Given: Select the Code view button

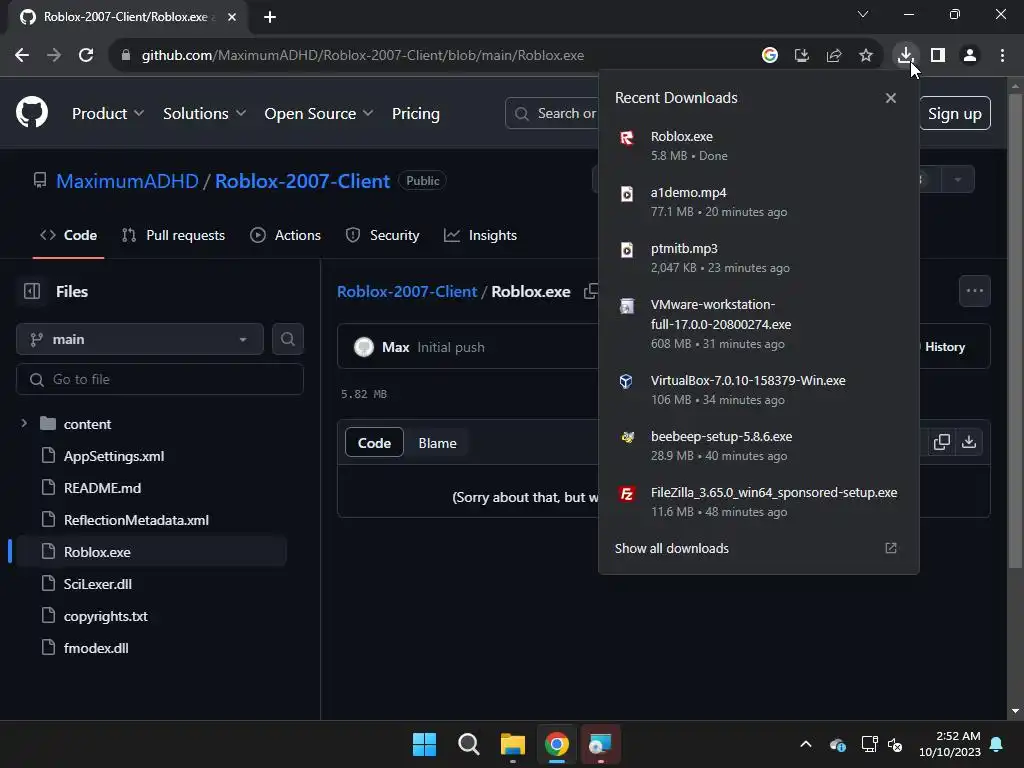Looking at the screenshot, I should [x=374, y=443].
